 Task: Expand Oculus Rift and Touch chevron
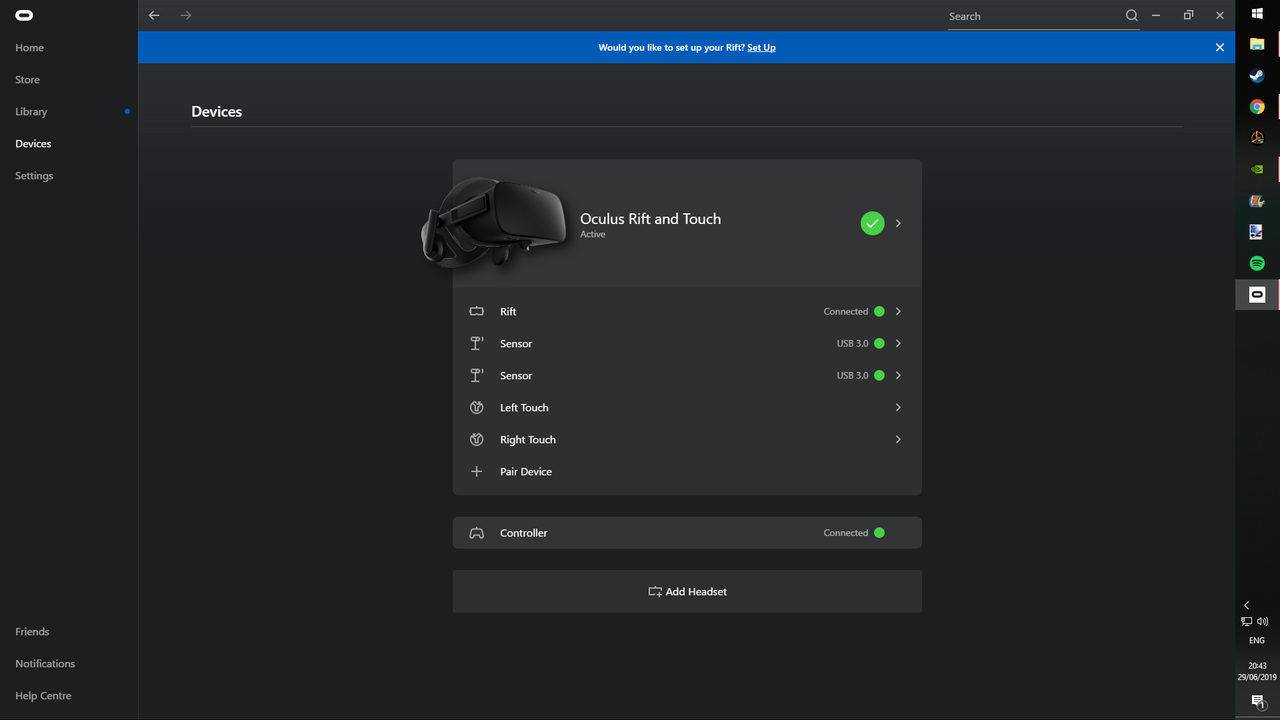pos(898,223)
